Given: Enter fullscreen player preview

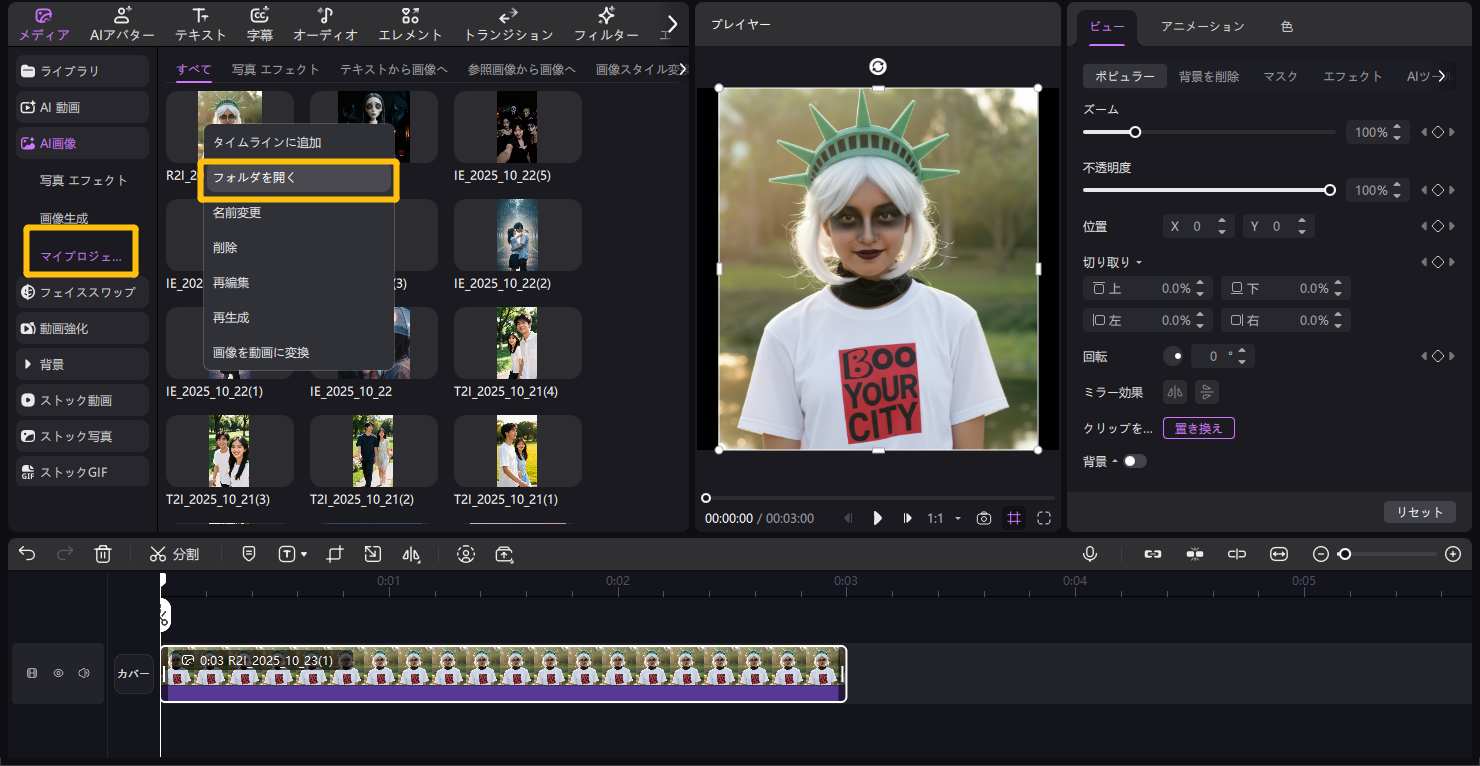Looking at the screenshot, I should click(x=1044, y=518).
